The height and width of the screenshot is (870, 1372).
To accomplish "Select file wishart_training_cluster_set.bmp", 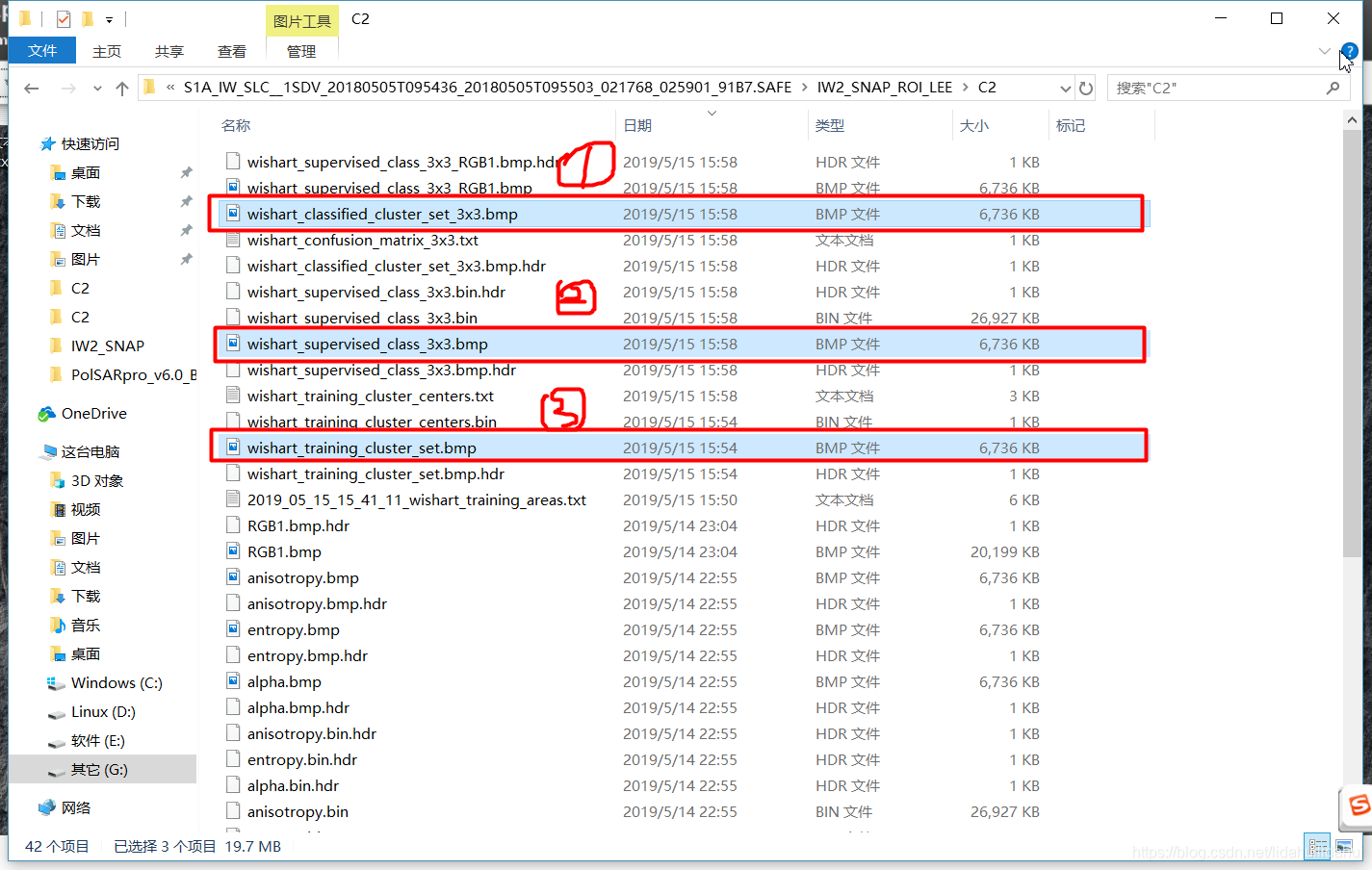I will 362,448.
